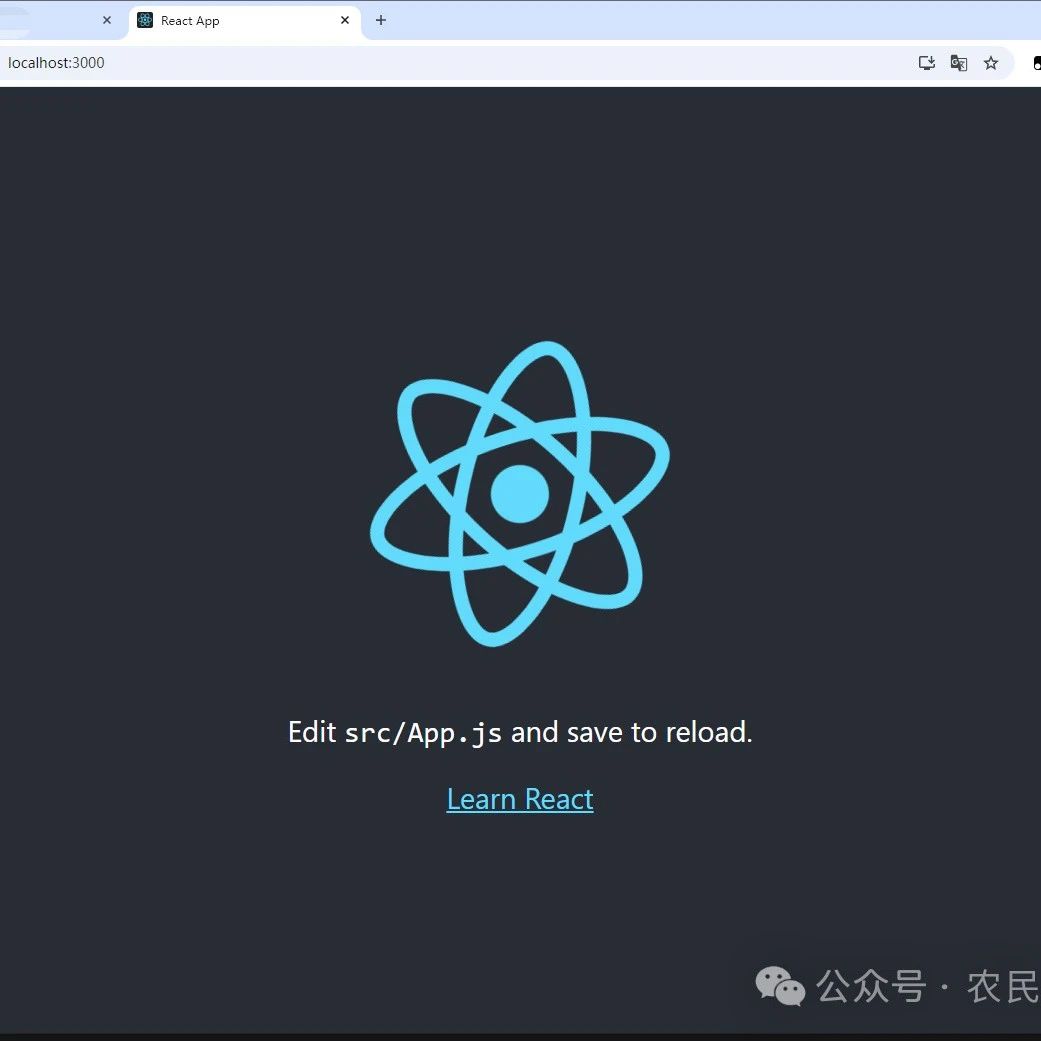
Task: Close the partially visible left tab
Action: point(107,21)
